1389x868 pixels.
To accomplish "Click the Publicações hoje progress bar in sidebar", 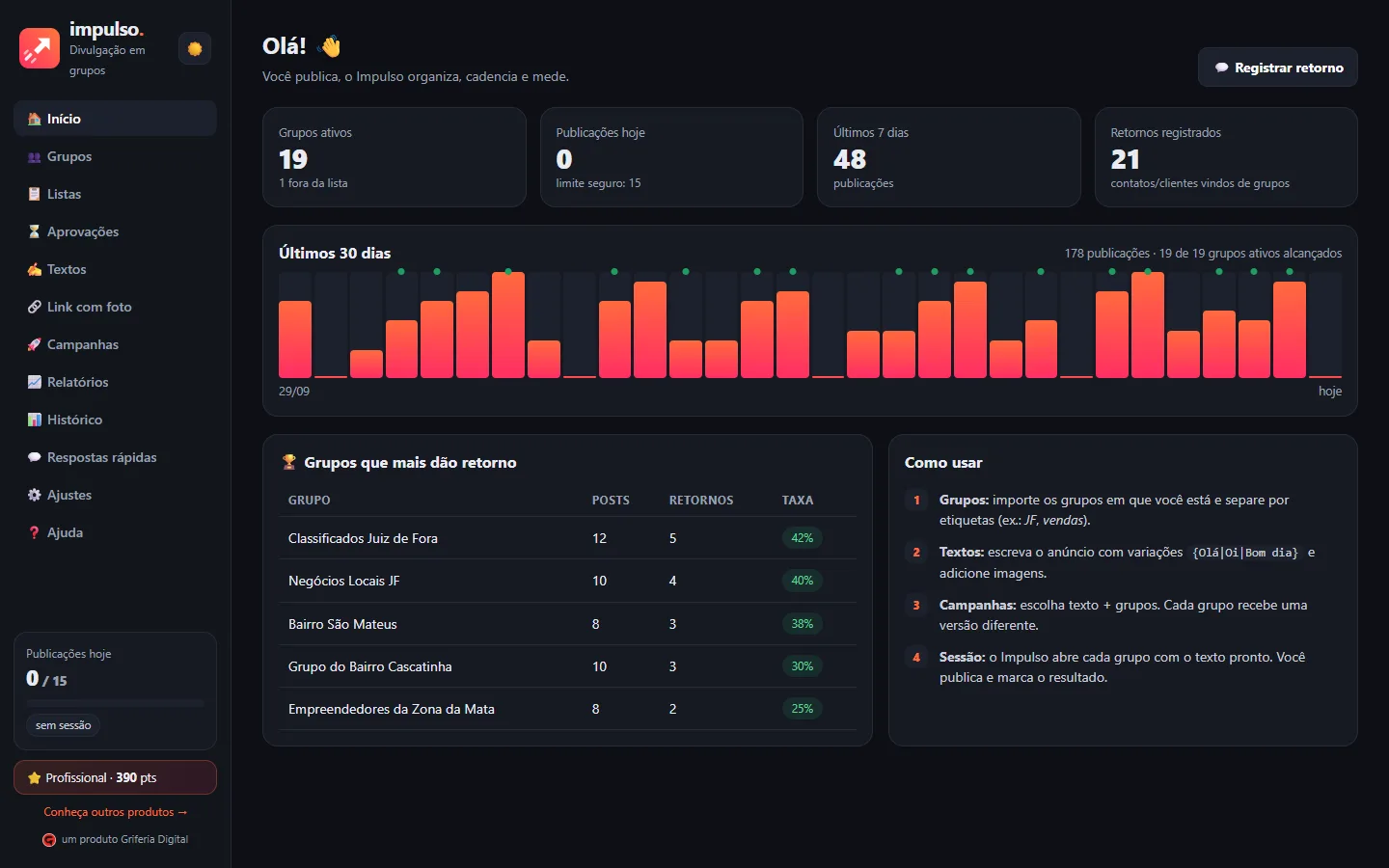I will 115,703.
